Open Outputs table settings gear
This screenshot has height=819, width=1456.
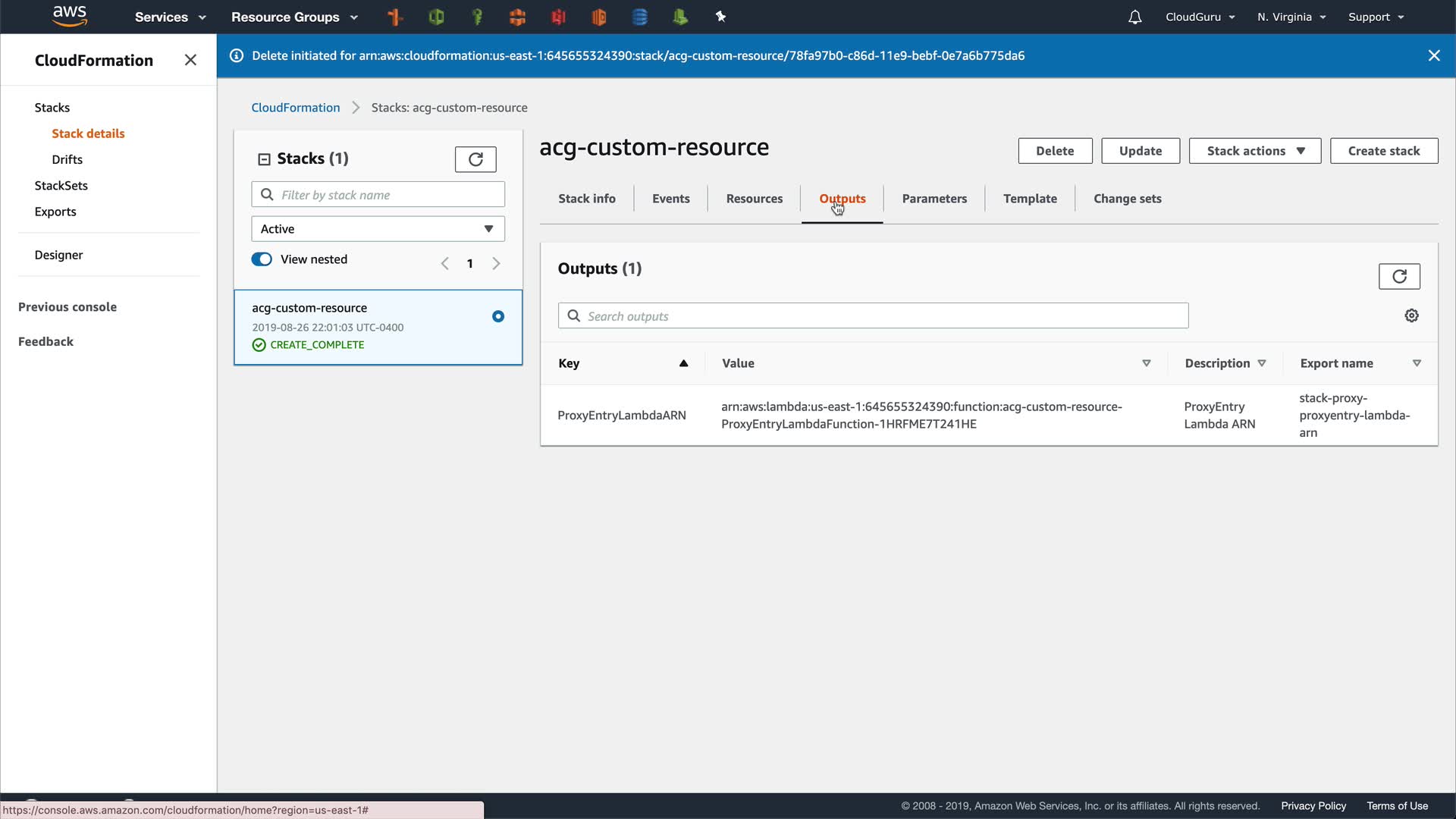[1411, 315]
